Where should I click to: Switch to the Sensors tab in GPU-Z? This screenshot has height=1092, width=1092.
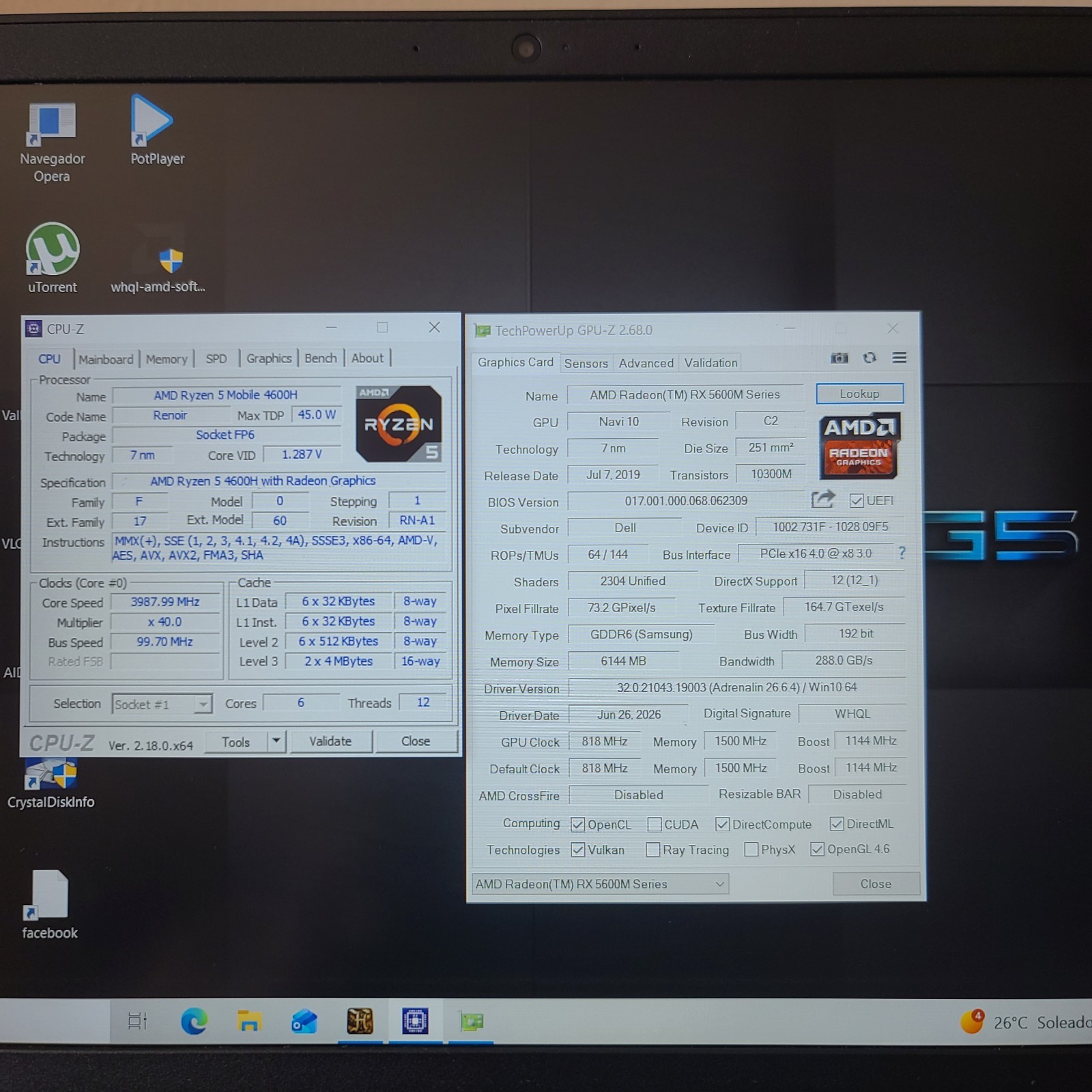(586, 363)
